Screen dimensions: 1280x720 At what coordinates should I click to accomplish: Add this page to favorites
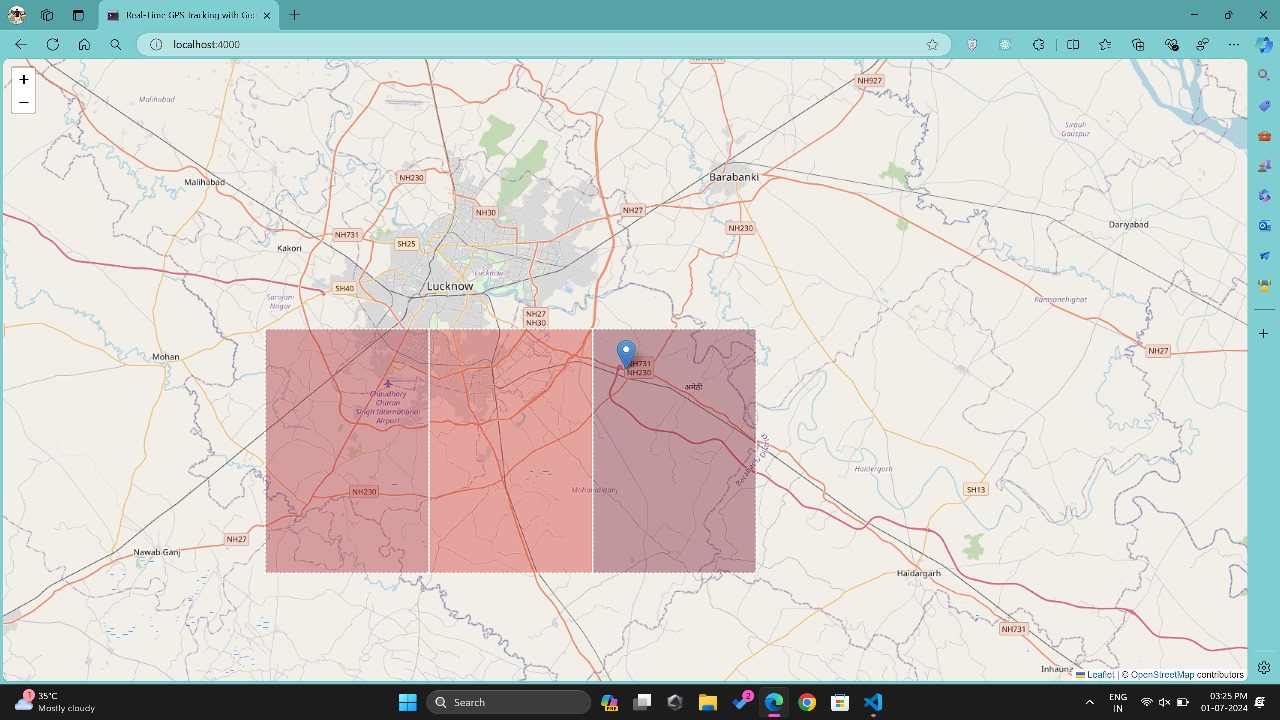click(x=932, y=44)
